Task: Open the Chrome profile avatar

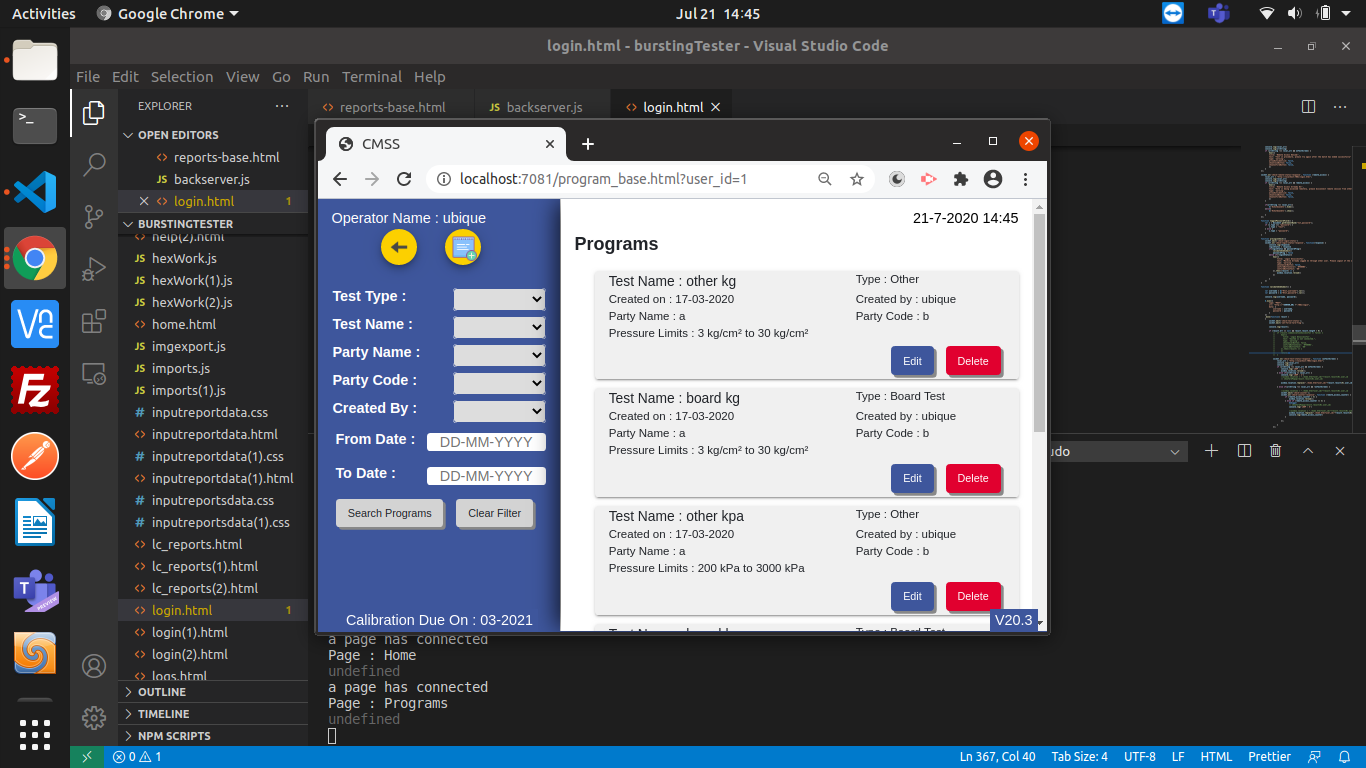Action: (x=992, y=178)
